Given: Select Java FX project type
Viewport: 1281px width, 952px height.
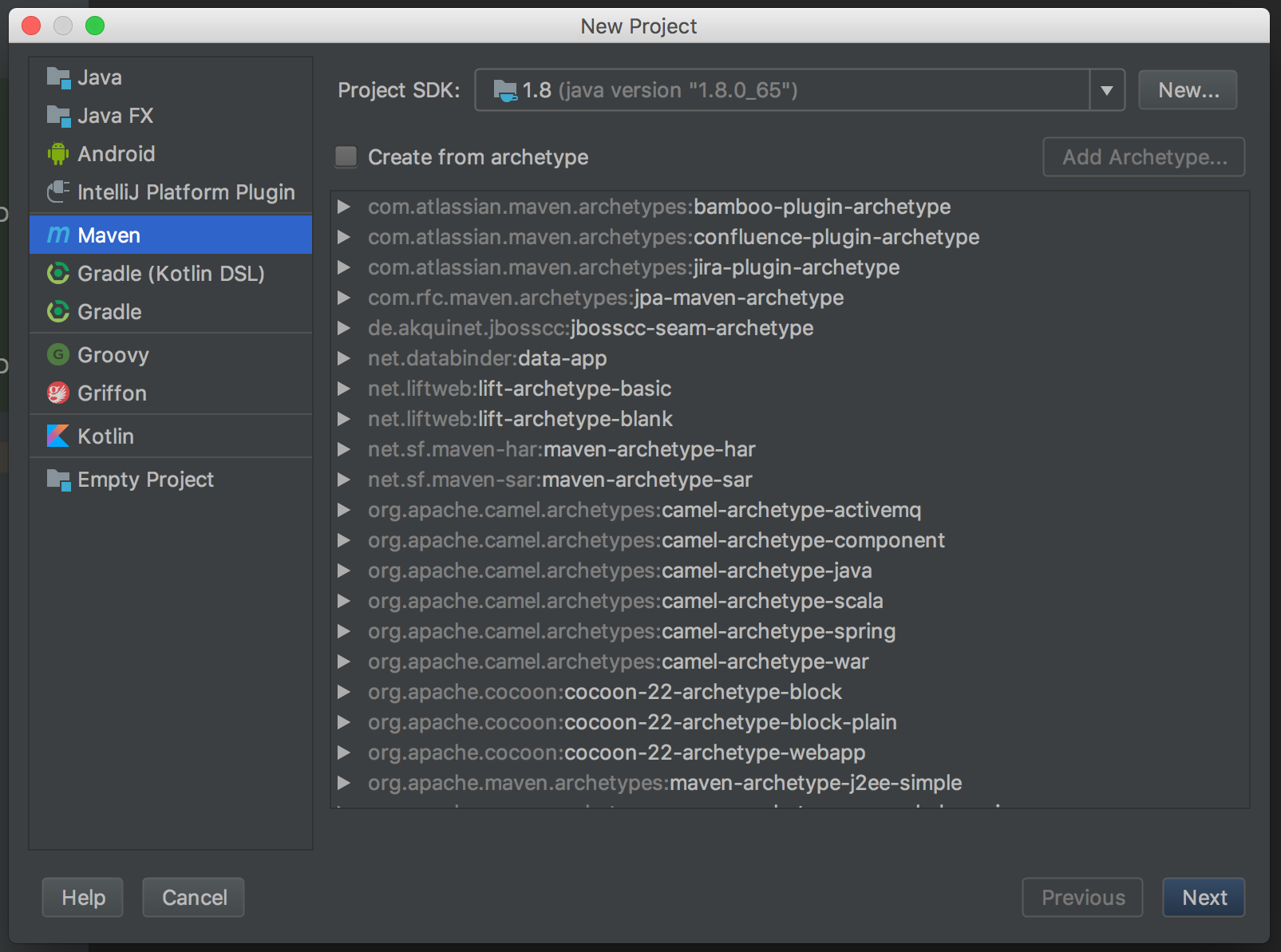Looking at the screenshot, I should (171, 116).
